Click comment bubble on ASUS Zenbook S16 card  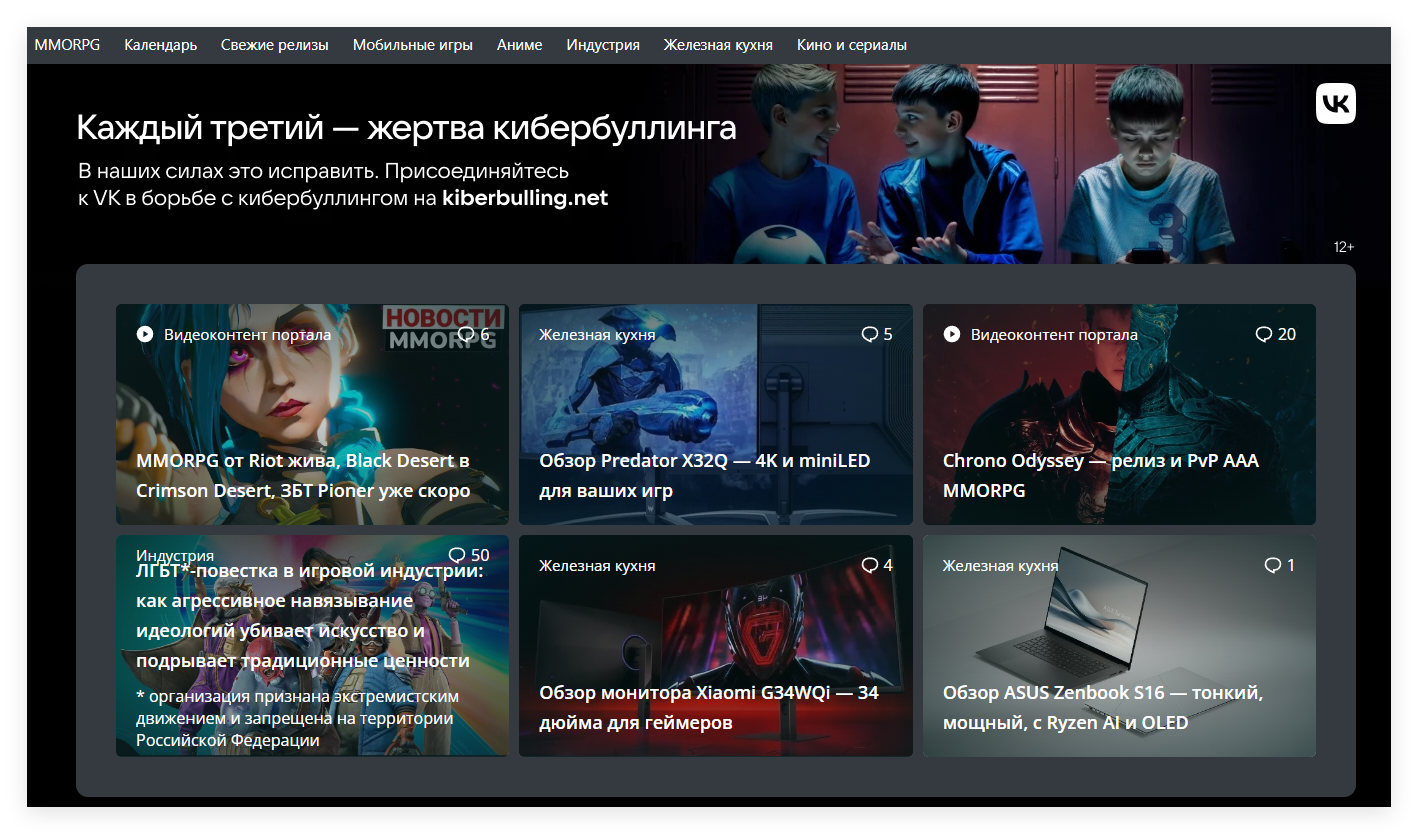(1273, 566)
